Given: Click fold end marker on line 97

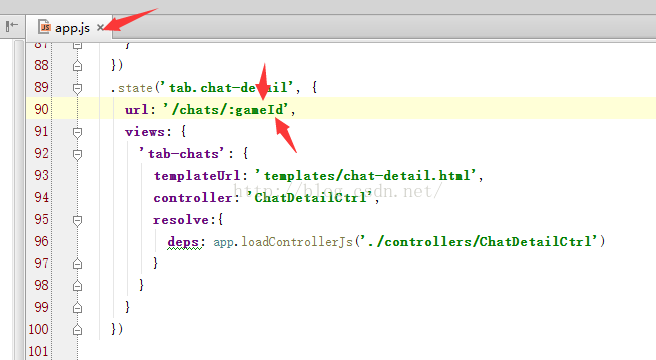Looking at the screenshot, I should [77, 264].
